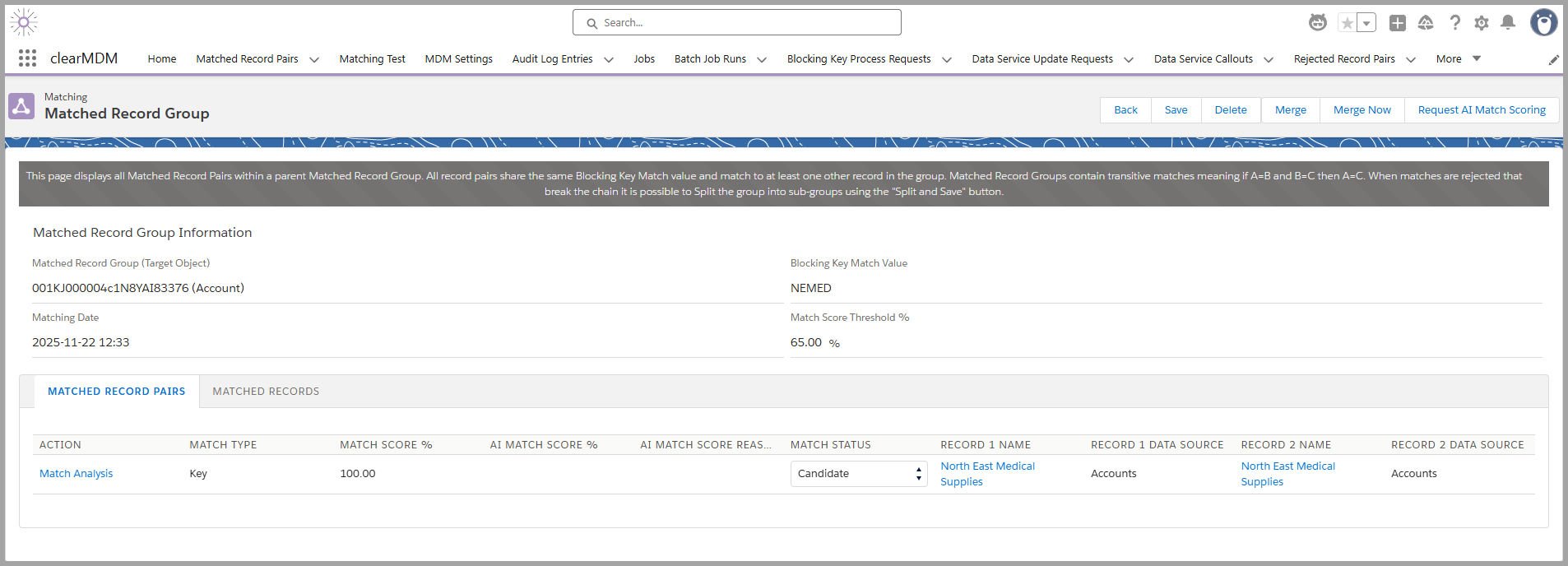Screen dimensions: 1568x566
Task: Open the Trailhead guidance center icon
Action: 1426,23
